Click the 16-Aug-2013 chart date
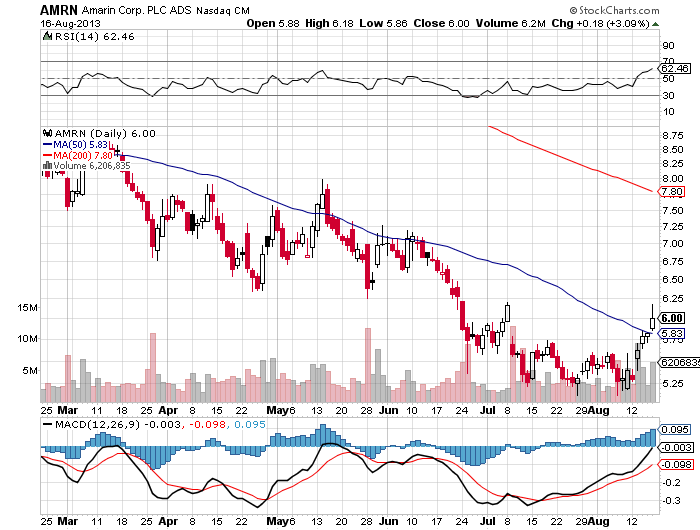The image size is (700, 530). tap(71, 24)
